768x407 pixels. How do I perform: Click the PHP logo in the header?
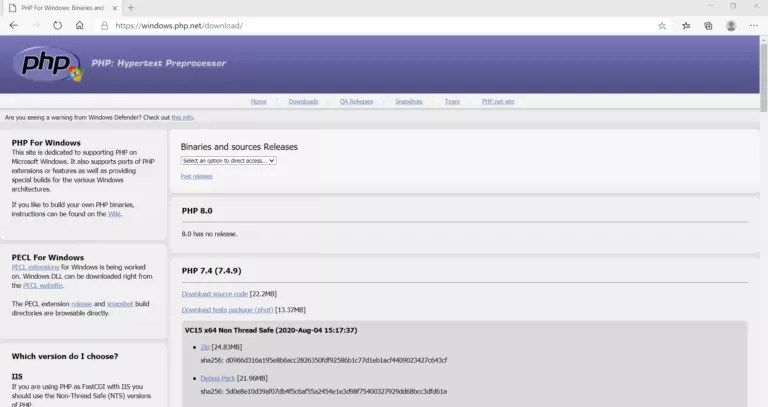[48, 64]
